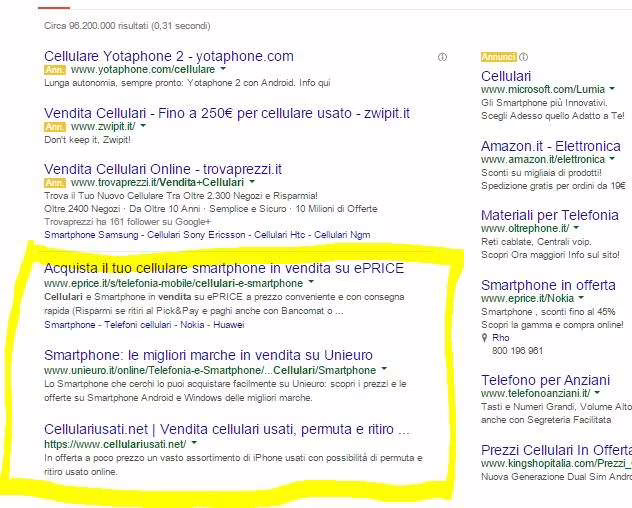632x508 pixels.
Task: Click the Ann. badge under the Yotaphone 2 title
Action: click(55, 71)
